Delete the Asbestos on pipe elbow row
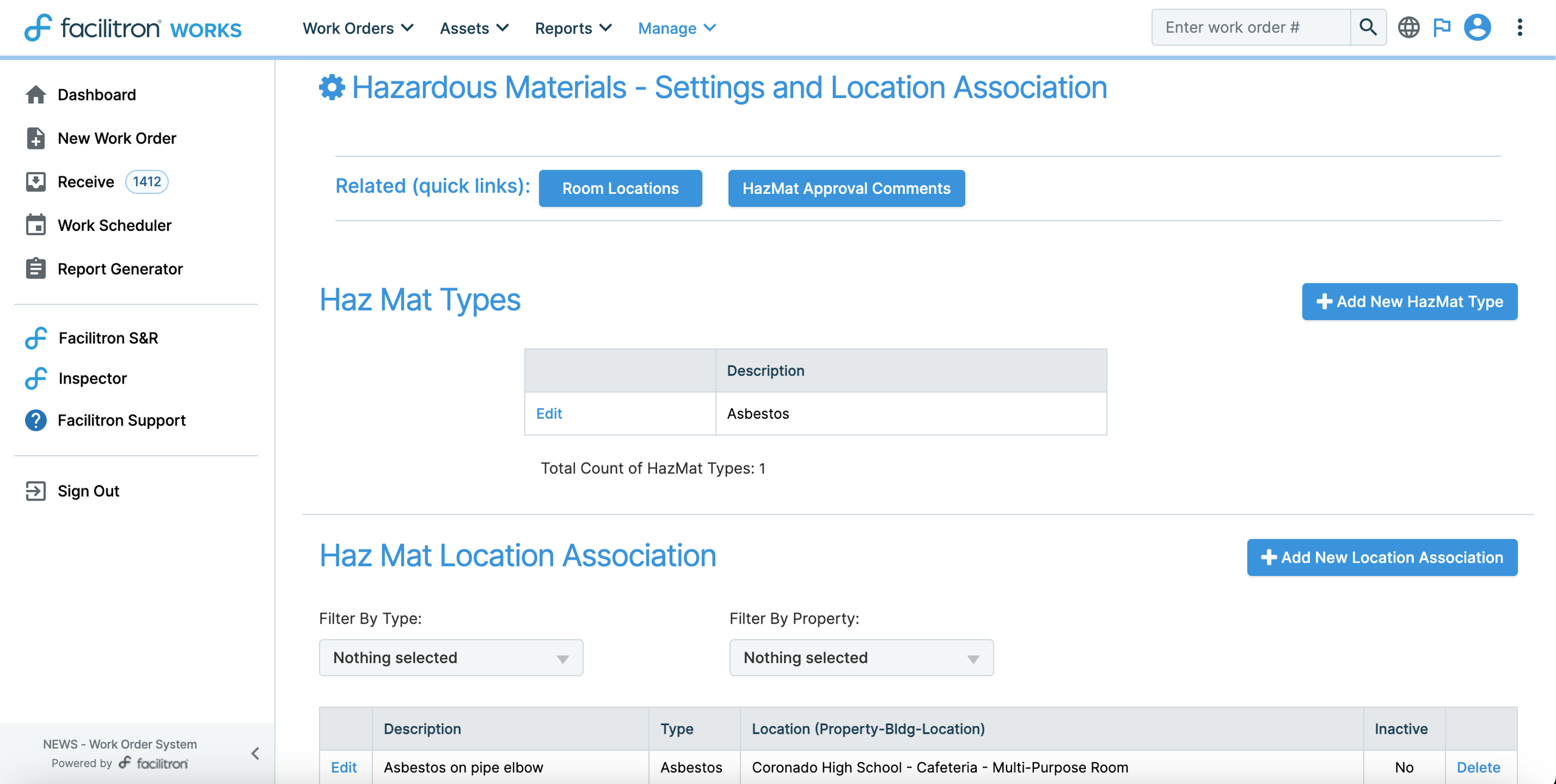 coord(1478,768)
